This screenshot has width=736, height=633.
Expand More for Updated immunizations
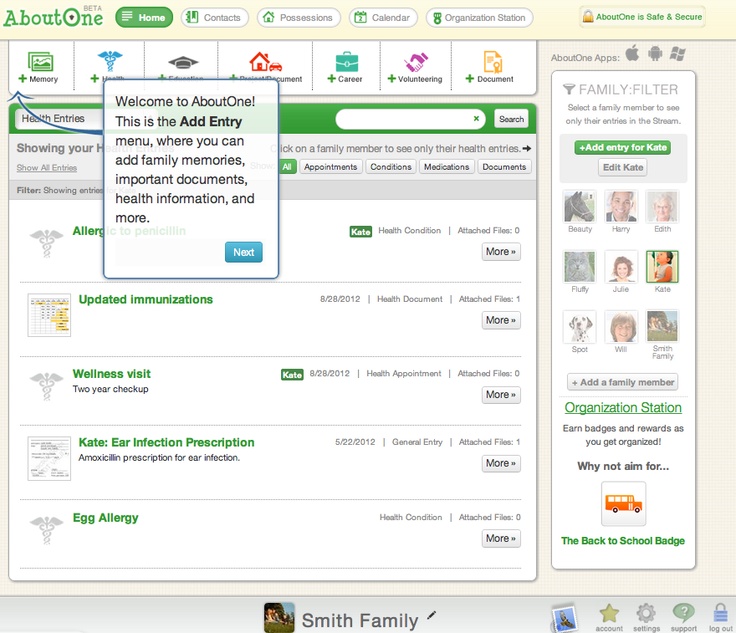coord(501,320)
